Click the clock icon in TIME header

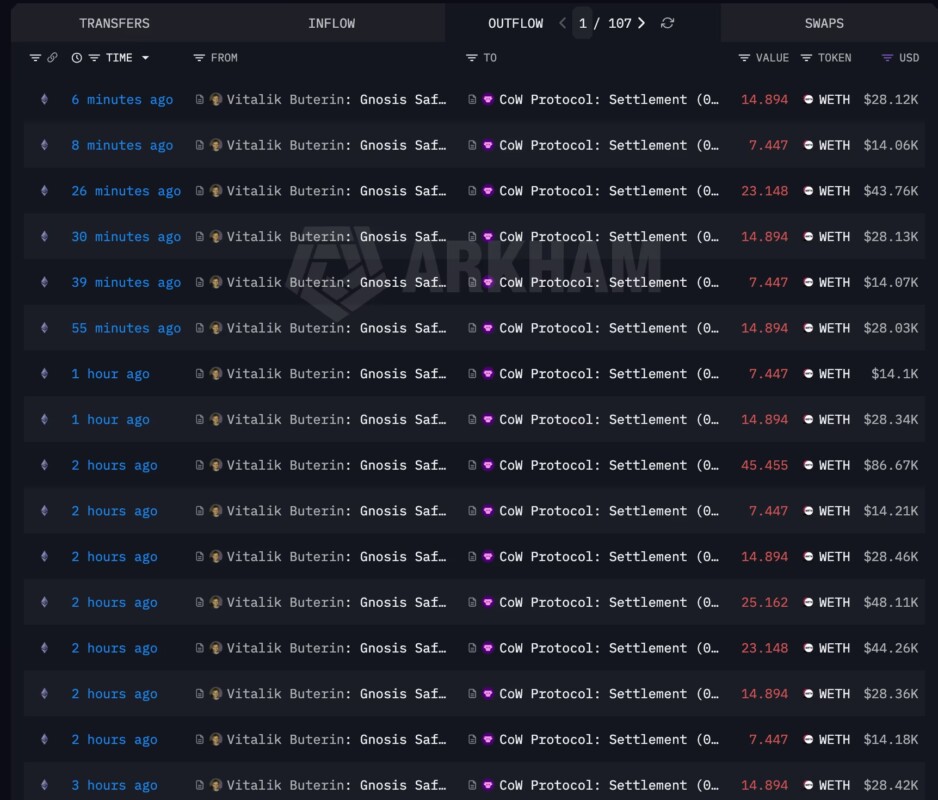point(77,58)
